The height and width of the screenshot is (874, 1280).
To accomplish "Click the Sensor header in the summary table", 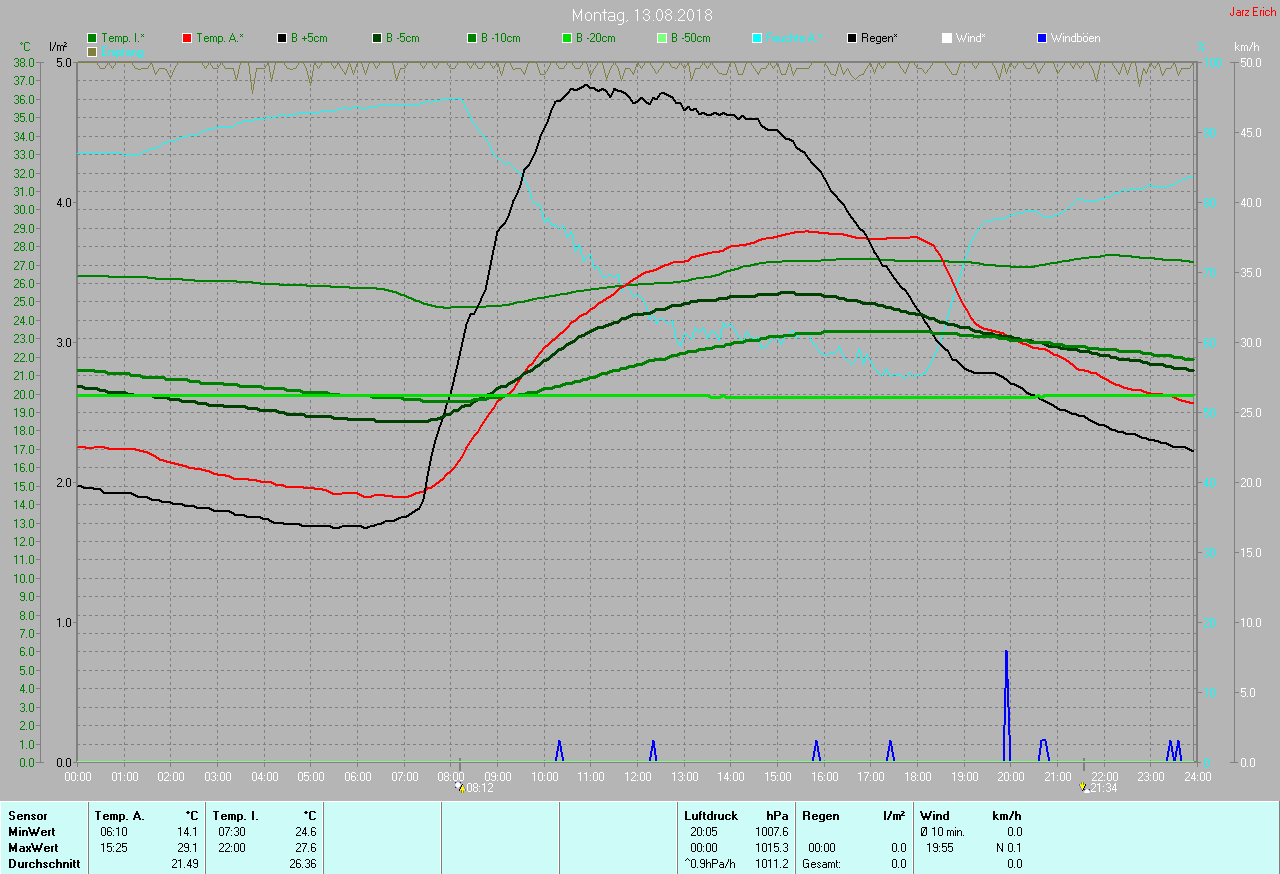I will pos(27,816).
